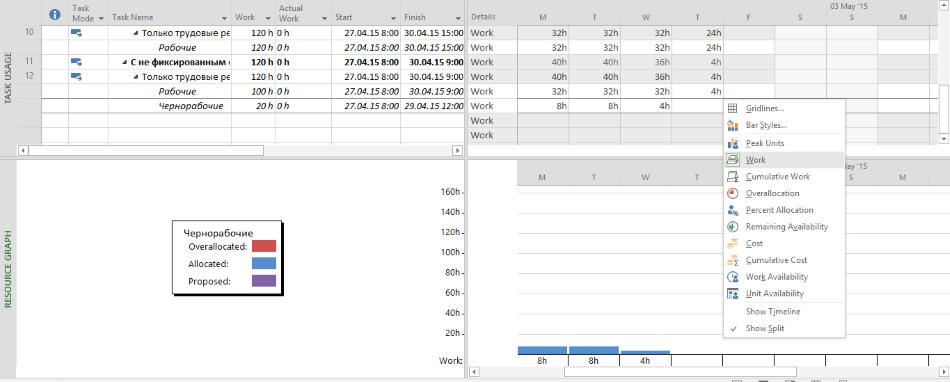
Task: Click scroll right arrow of task table
Action: click(457, 150)
